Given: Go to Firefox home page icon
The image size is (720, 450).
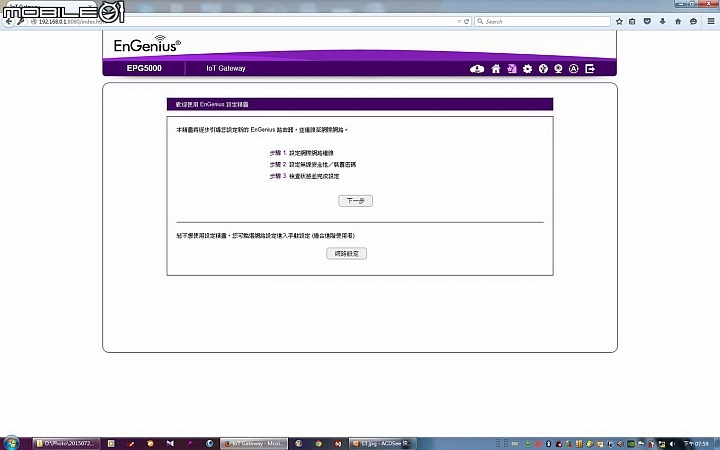Looking at the screenshot, I should pos(678,22).
